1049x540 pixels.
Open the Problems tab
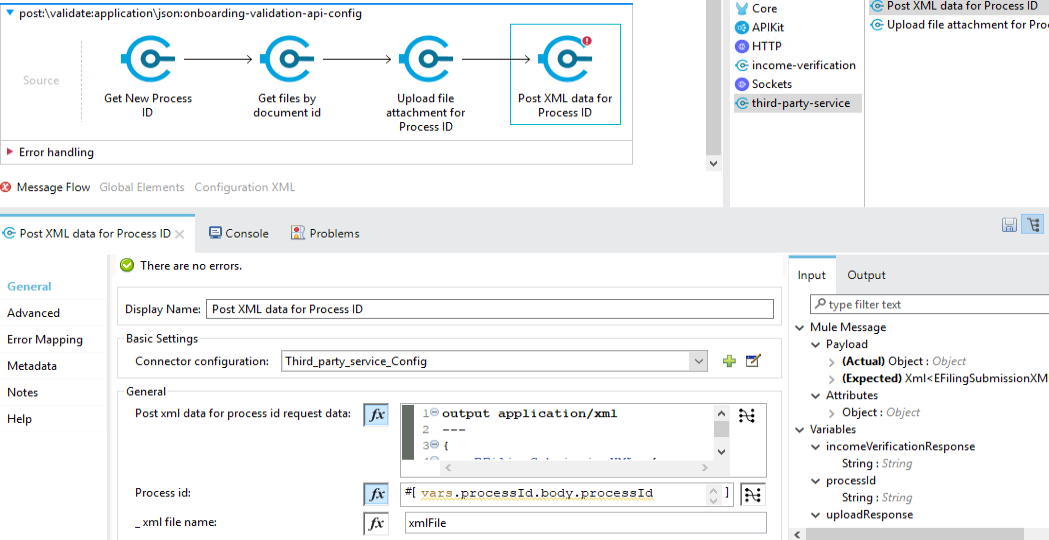[x=325, y=234]
